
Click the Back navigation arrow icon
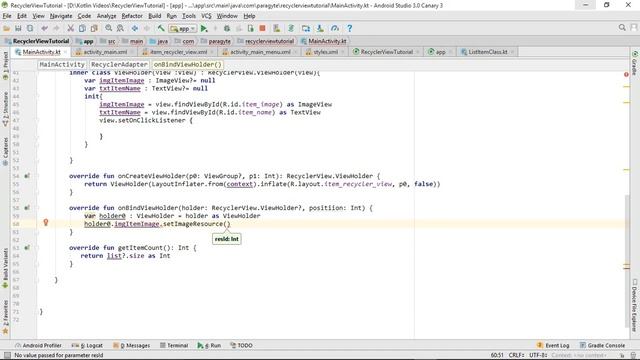click(135, 28)
